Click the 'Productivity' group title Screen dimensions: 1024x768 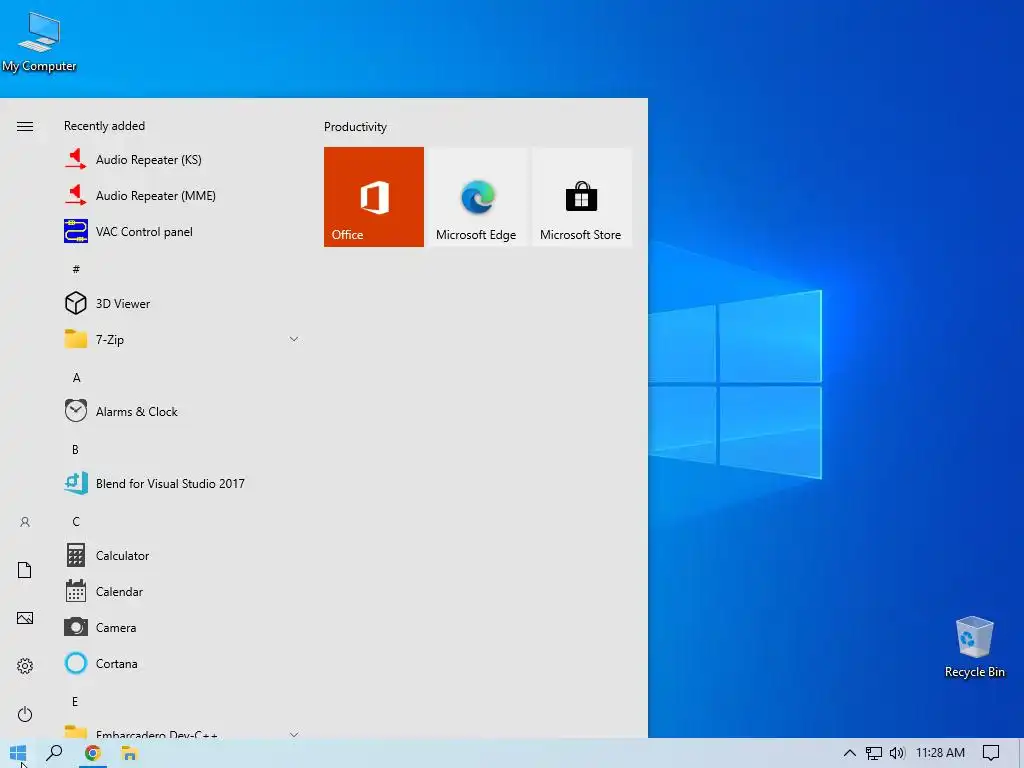pyautogui.click(x=355, y=127)
